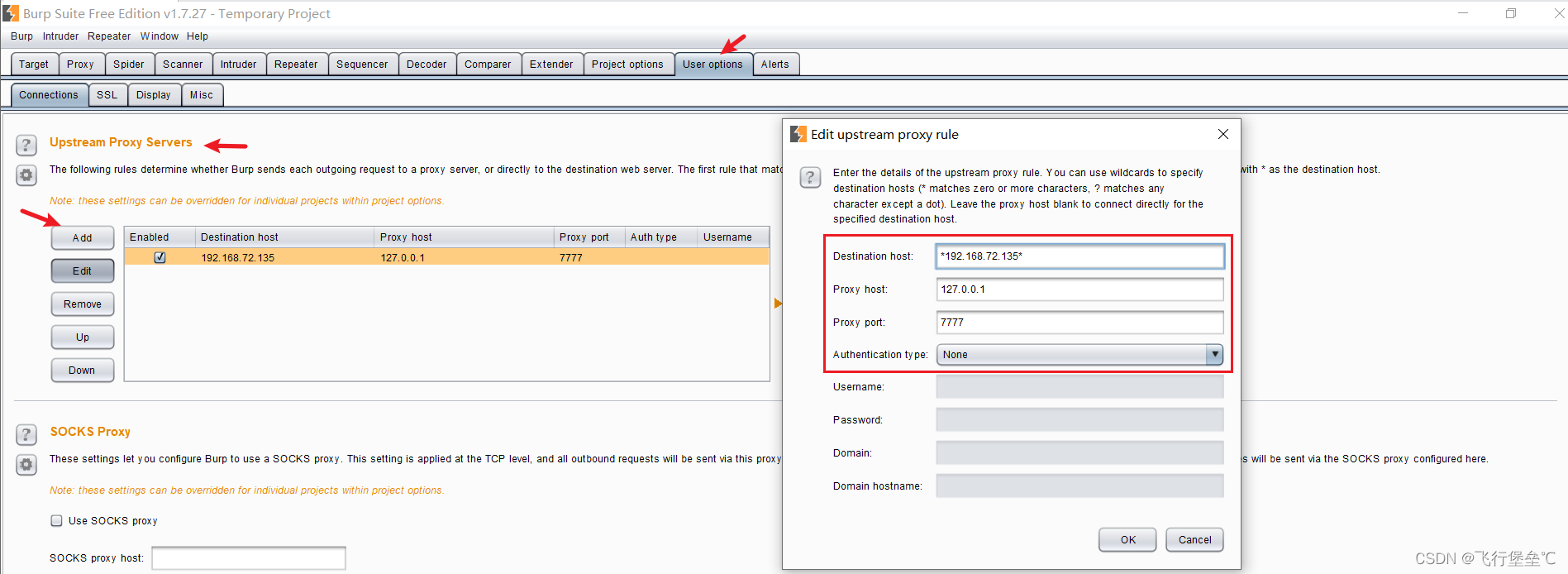Move the rule Down in the list
This screenshot has height=574, width=1568.
point(83,371)
